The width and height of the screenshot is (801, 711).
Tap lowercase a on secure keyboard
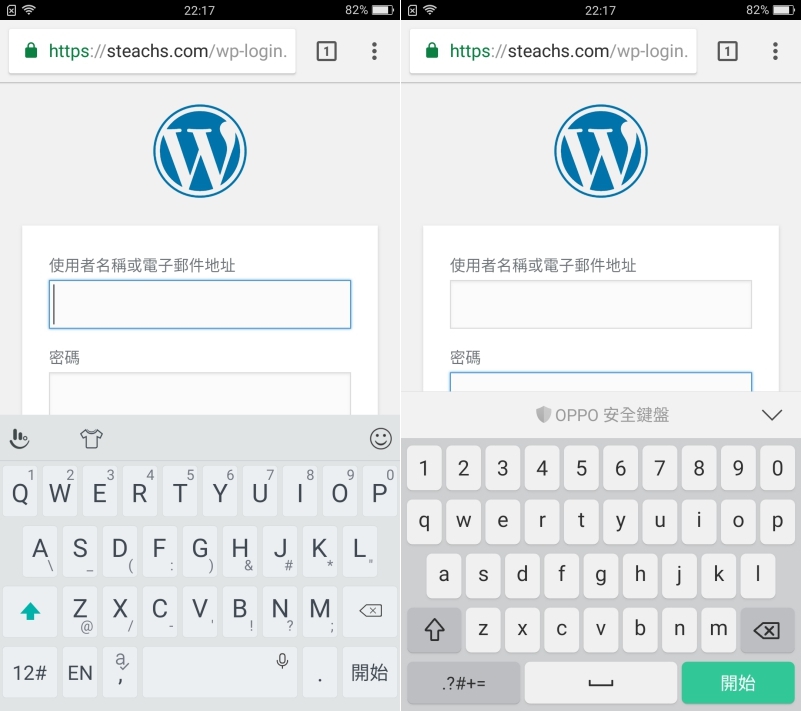pos(444,576)
